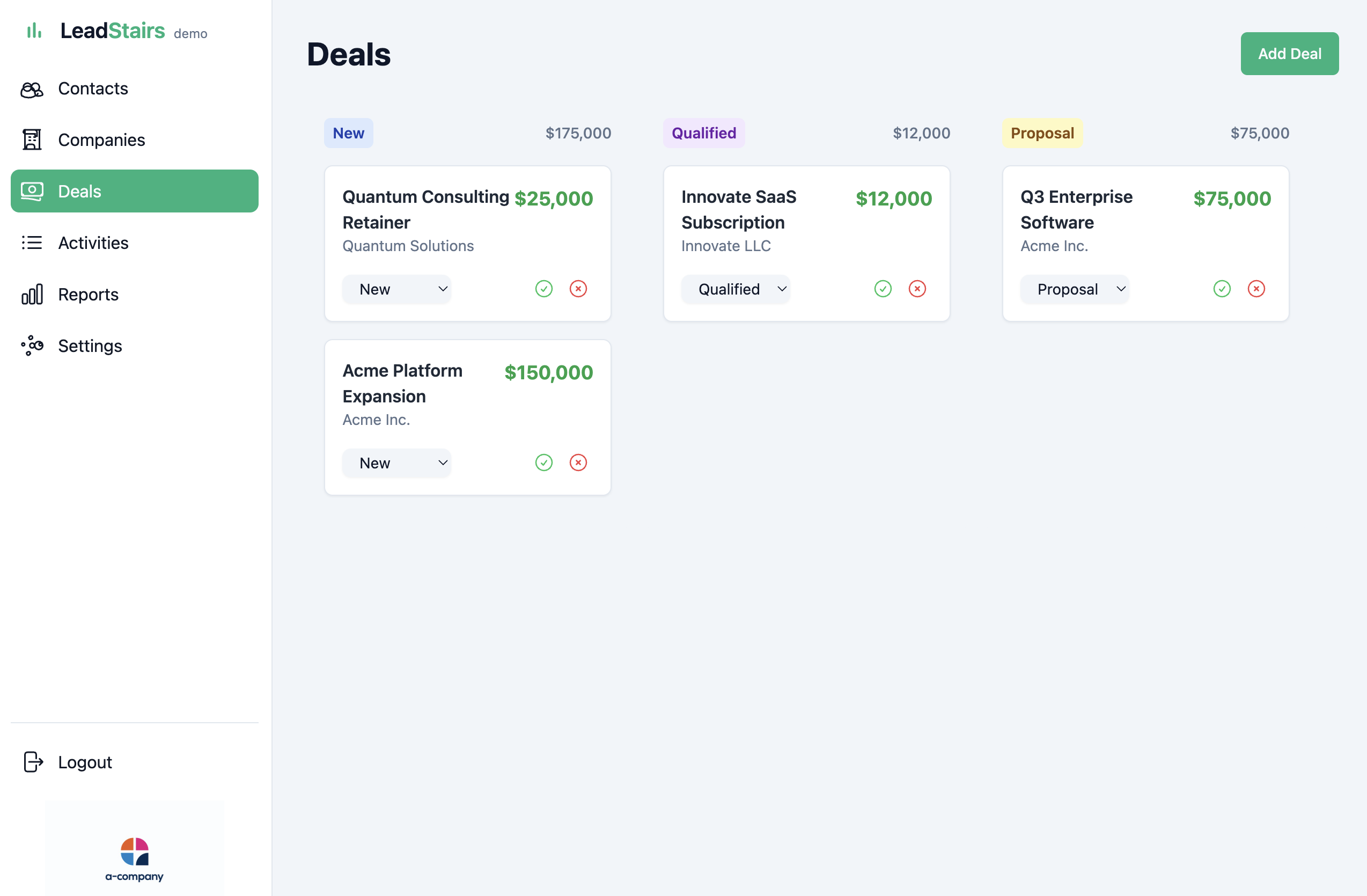Open stage dropdown on Acme Platform Expansion

point(396,464)
